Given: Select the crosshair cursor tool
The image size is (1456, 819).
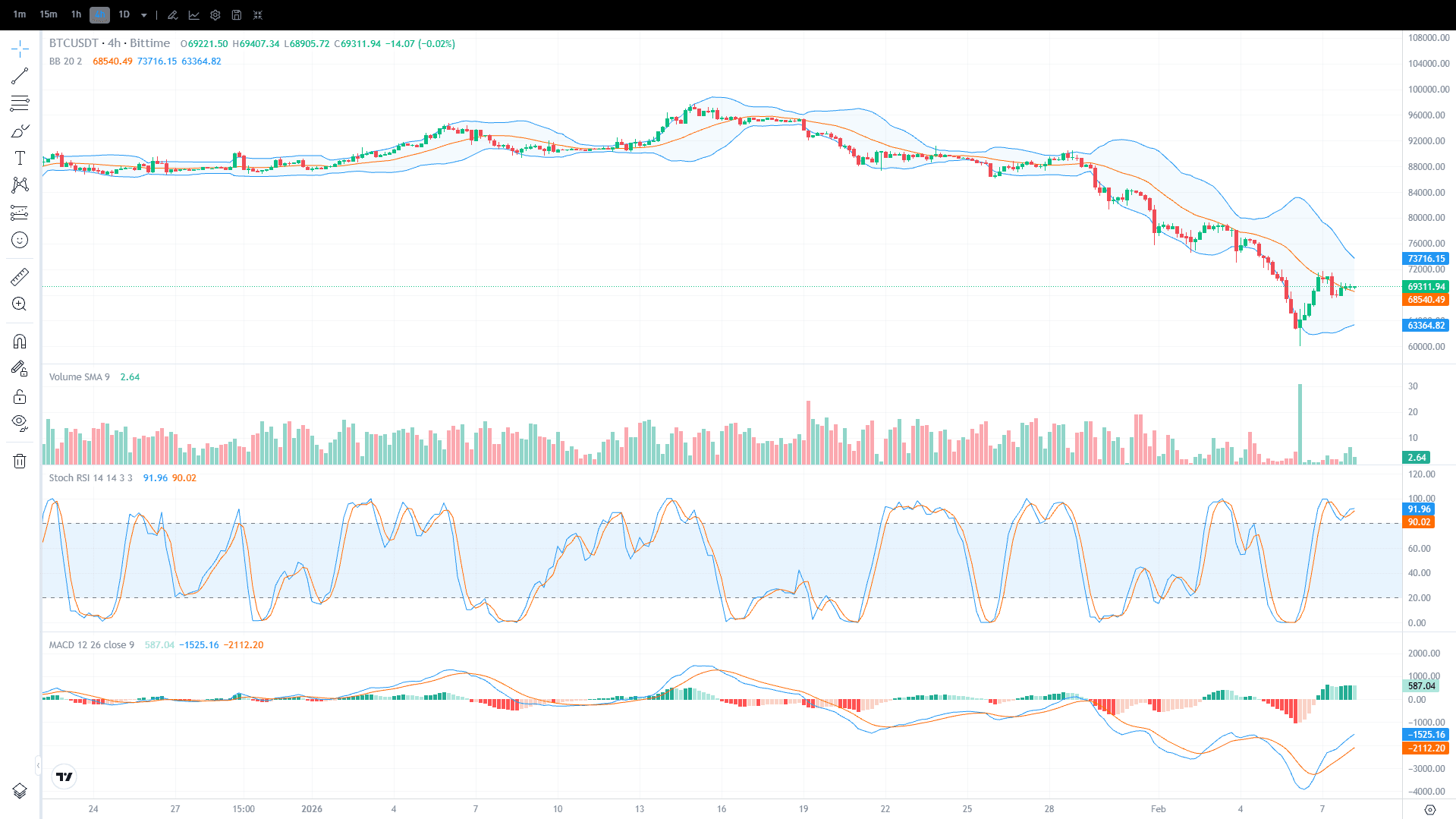Looking at the screenshot, I should [x=20, y=48].
